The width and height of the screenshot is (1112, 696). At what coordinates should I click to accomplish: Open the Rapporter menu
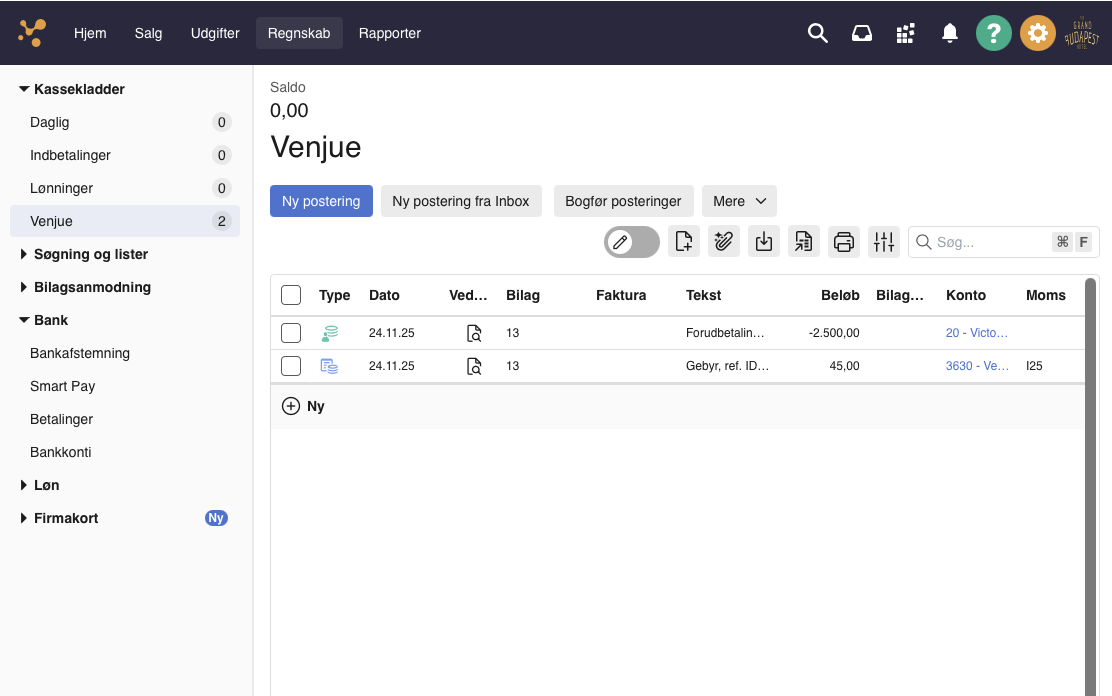coord(389,33)
